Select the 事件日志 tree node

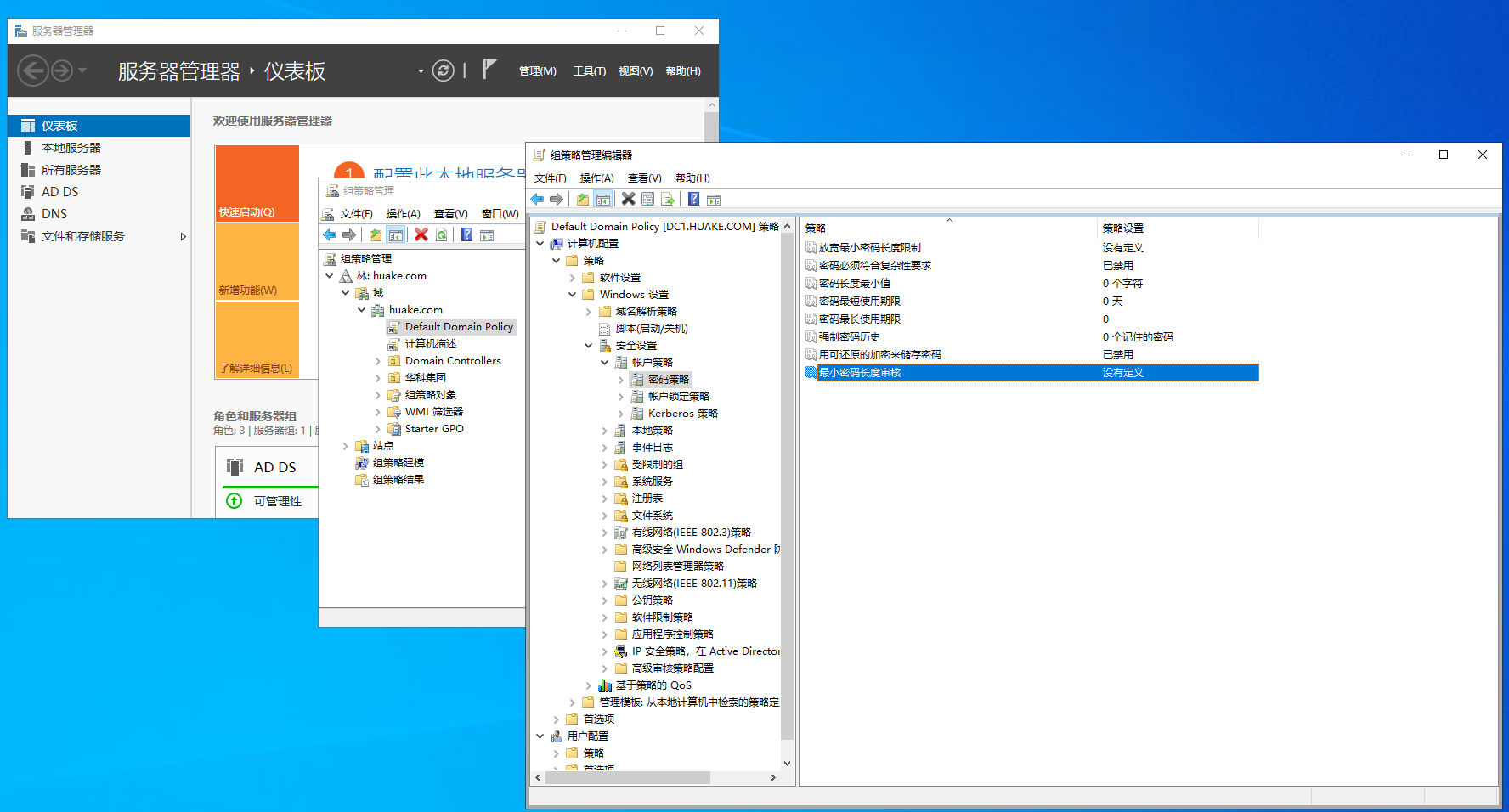pos(653,448)
